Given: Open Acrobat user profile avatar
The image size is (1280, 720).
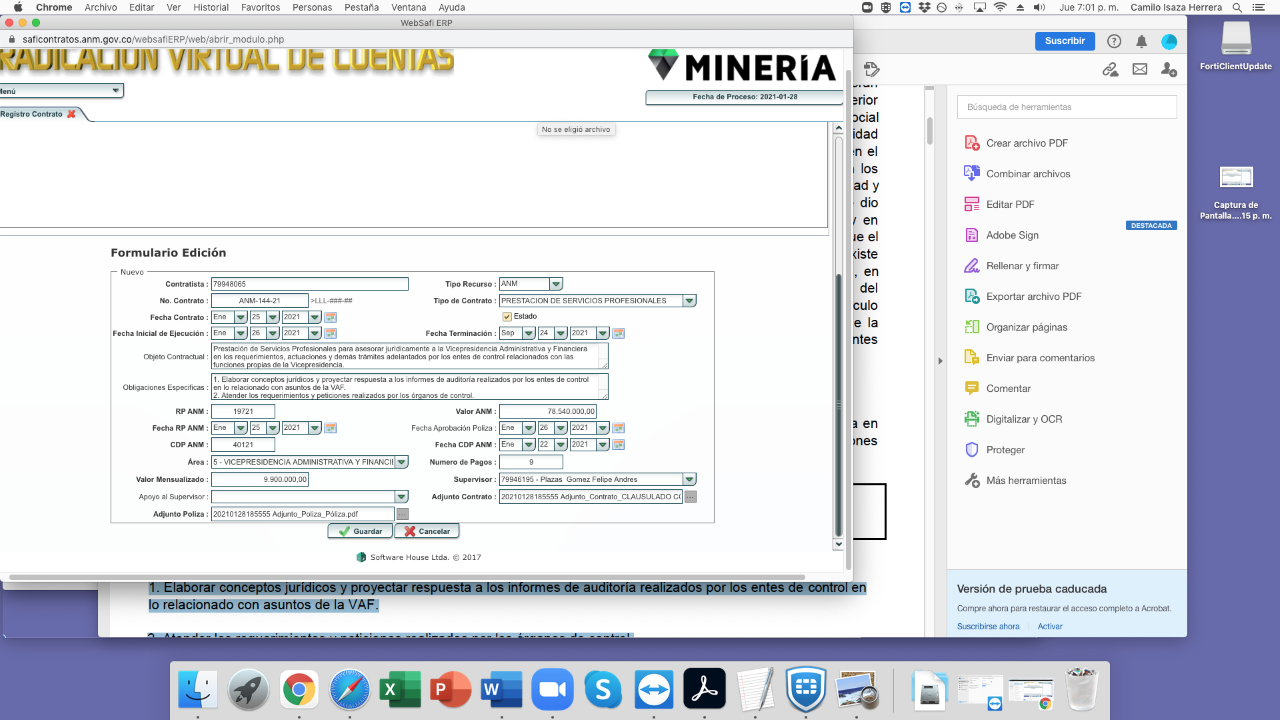Looking at the screenshot, I should pos(1169,41).
